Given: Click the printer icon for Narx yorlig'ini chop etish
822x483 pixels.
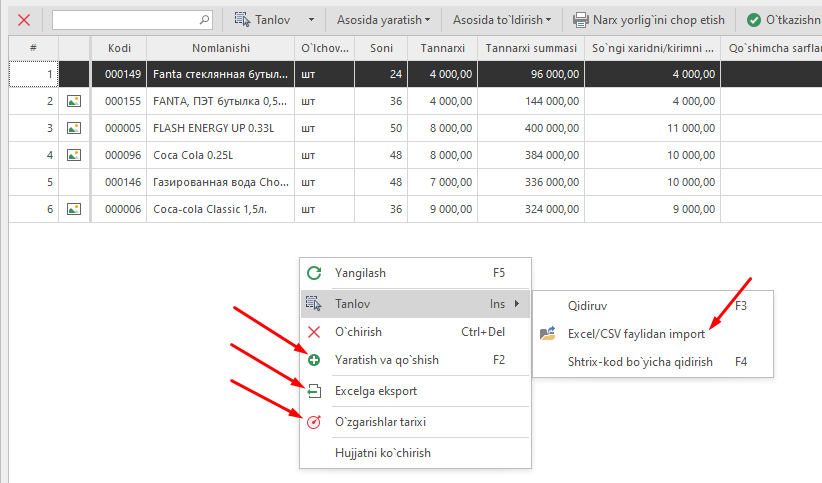Looking at the screenshot, I should coord(581,19).
